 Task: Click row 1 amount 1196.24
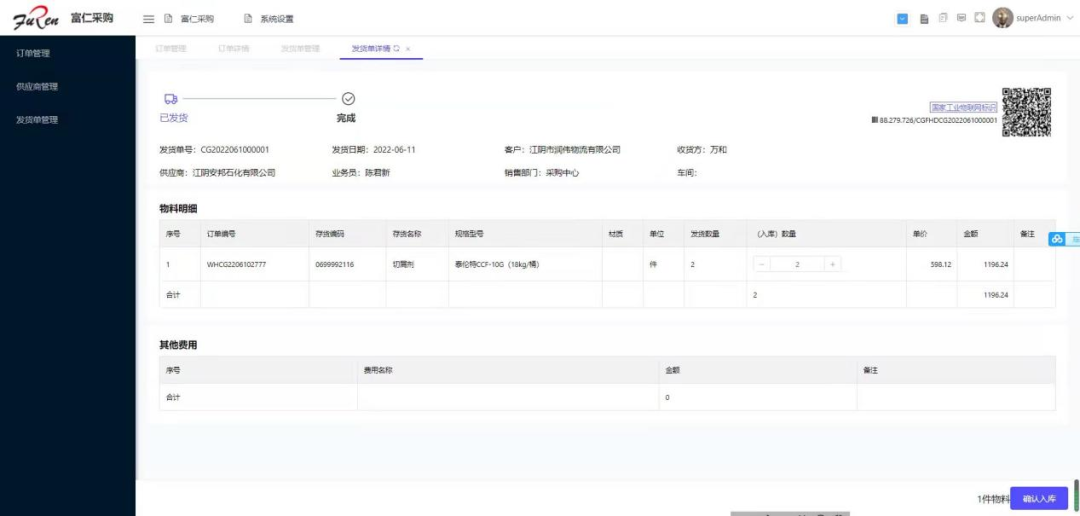tap(996, 265)
